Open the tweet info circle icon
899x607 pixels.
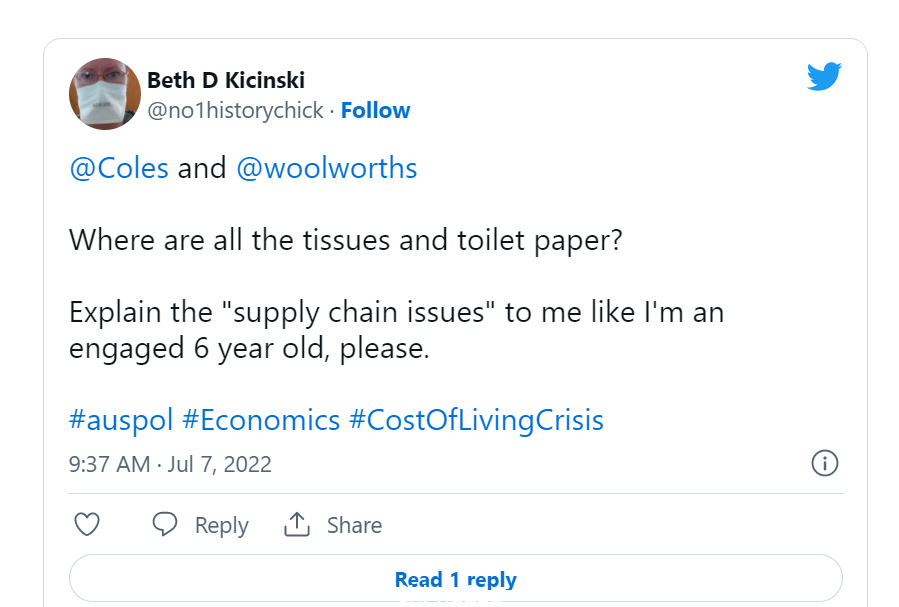point(824,463)
